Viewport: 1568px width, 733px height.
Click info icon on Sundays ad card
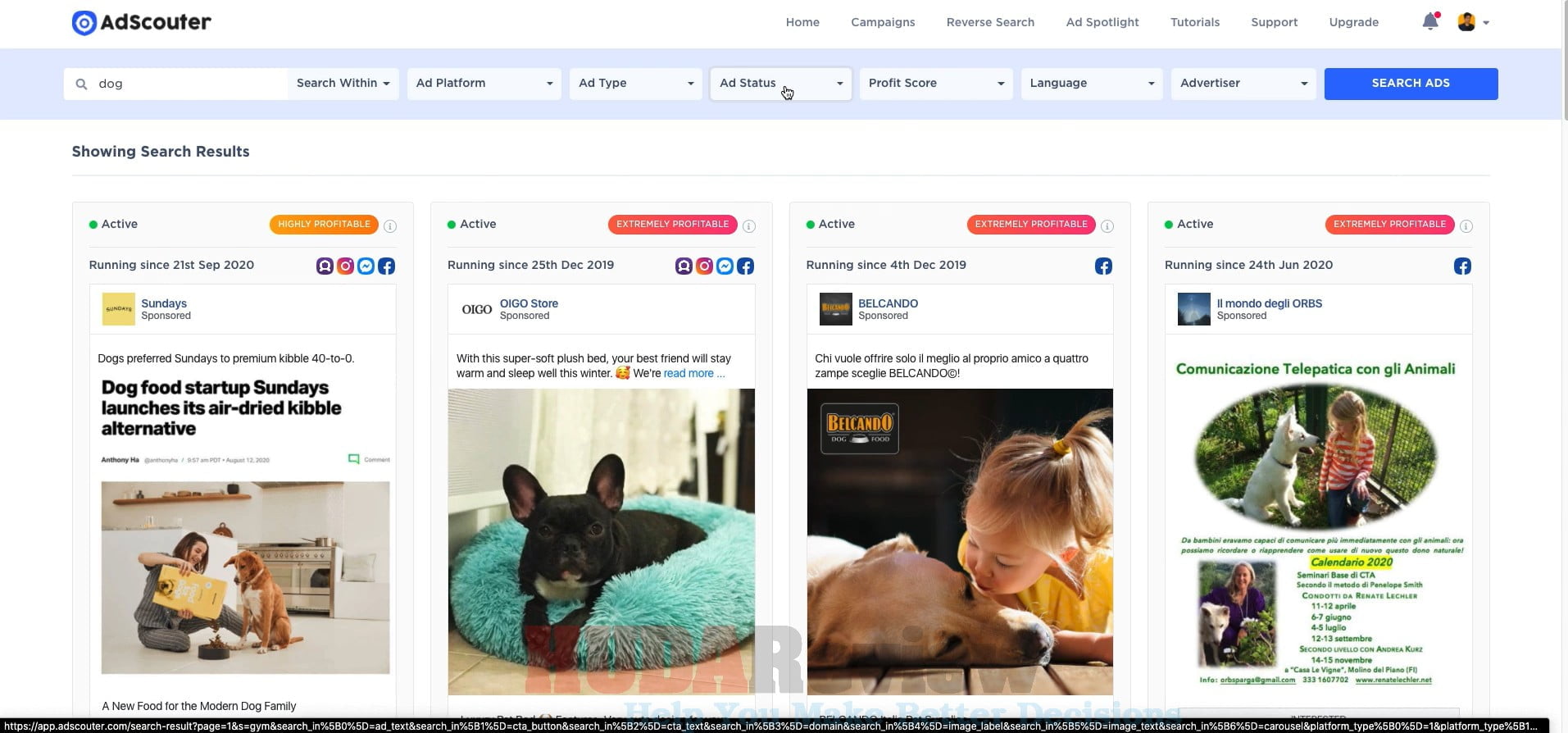390,225
